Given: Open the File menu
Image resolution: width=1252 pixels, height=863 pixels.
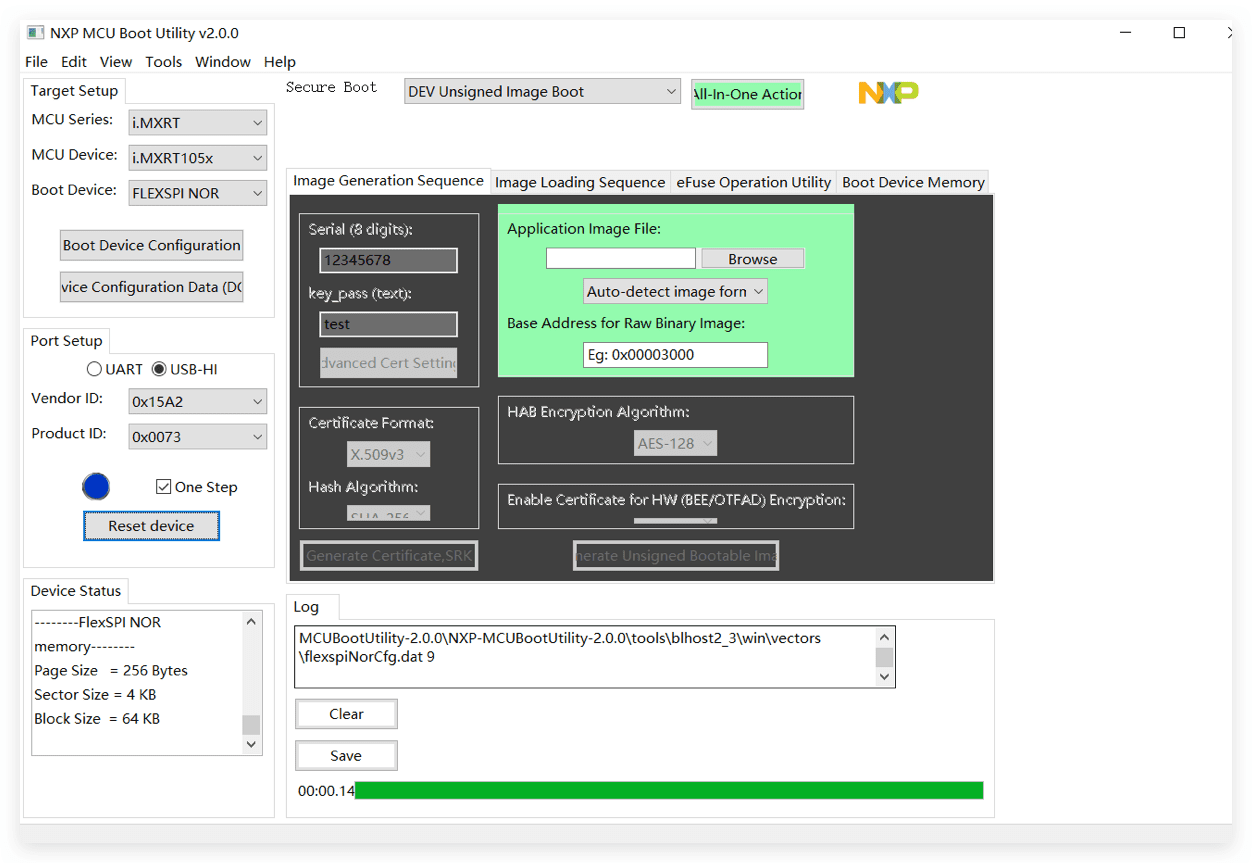Looking at the screenshot, I should tap(36, 62).
